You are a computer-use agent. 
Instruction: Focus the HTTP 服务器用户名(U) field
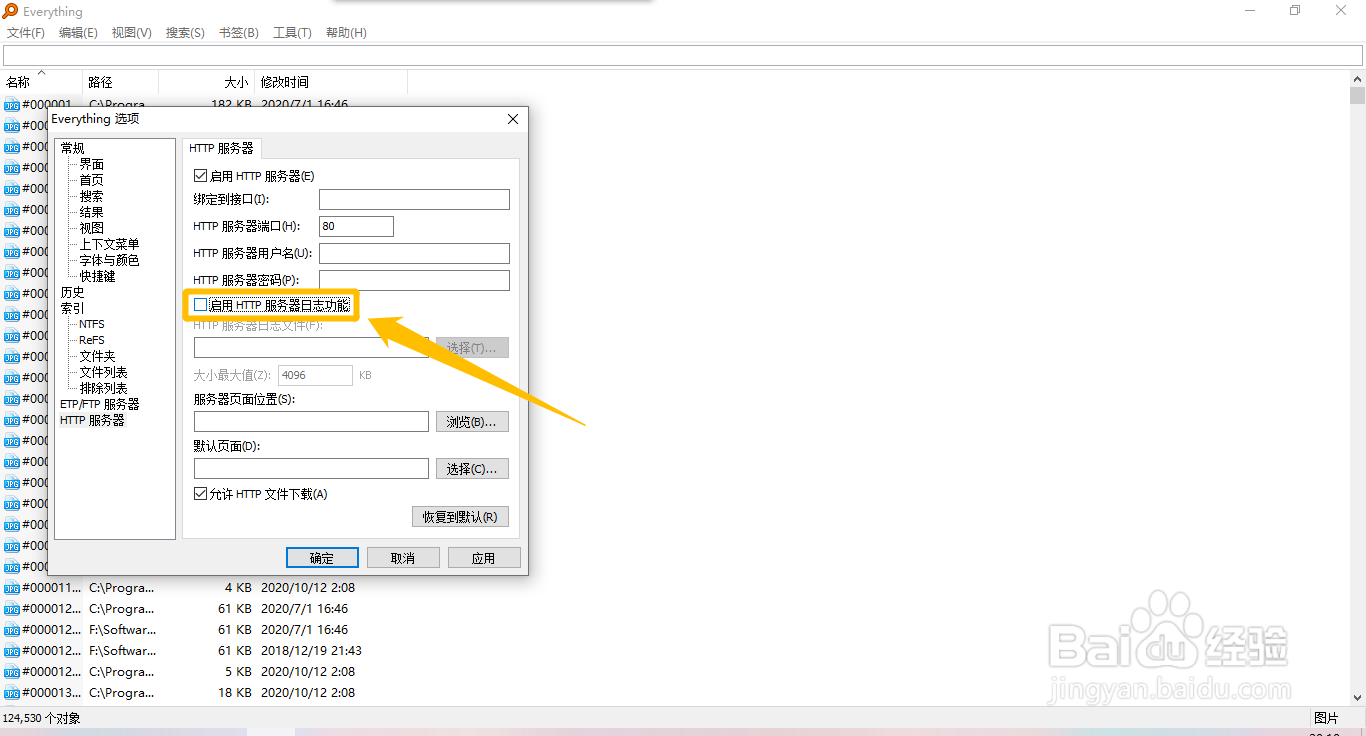click(414, 253)
